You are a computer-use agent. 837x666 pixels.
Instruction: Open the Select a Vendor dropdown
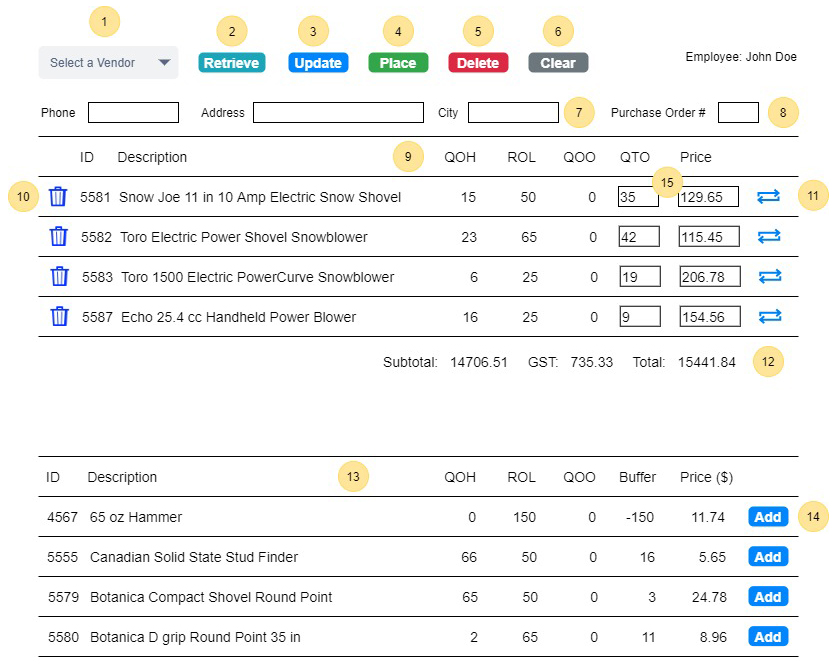point(108,63)
